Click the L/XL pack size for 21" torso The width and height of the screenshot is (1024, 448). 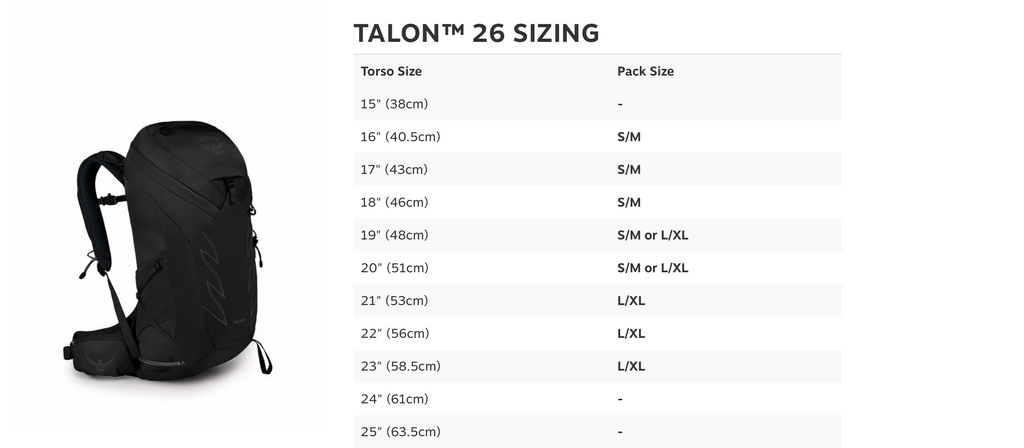pyautogui.click(x=631, y=301)
